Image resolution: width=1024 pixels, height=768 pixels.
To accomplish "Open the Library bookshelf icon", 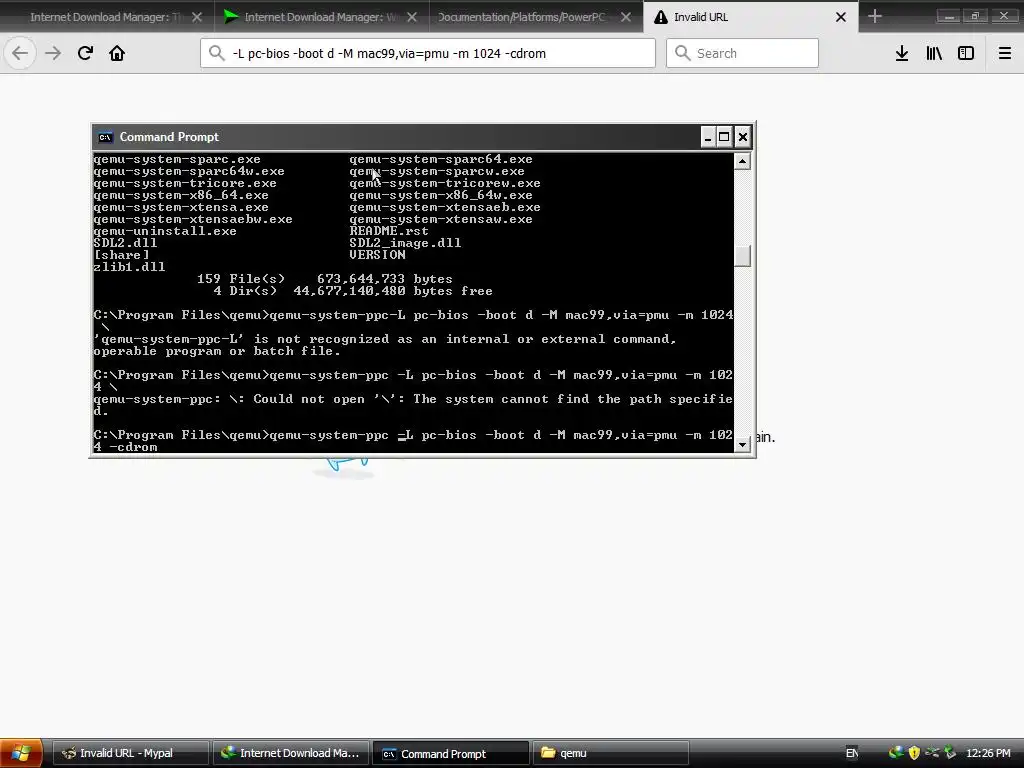I will point(934,53).
